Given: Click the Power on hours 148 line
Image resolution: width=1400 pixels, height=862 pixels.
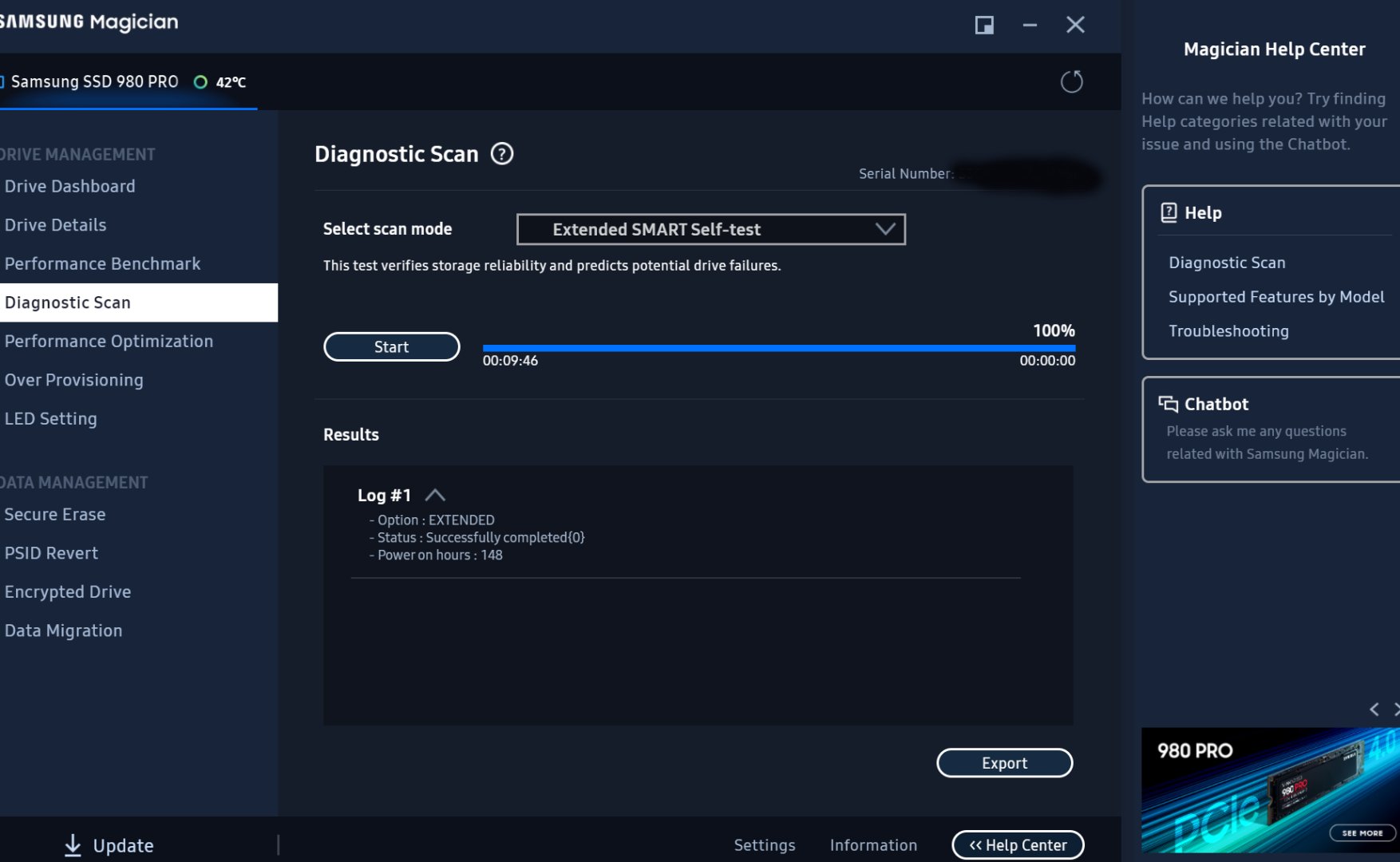Looking at the screenshot, I should tap(436, 555).
